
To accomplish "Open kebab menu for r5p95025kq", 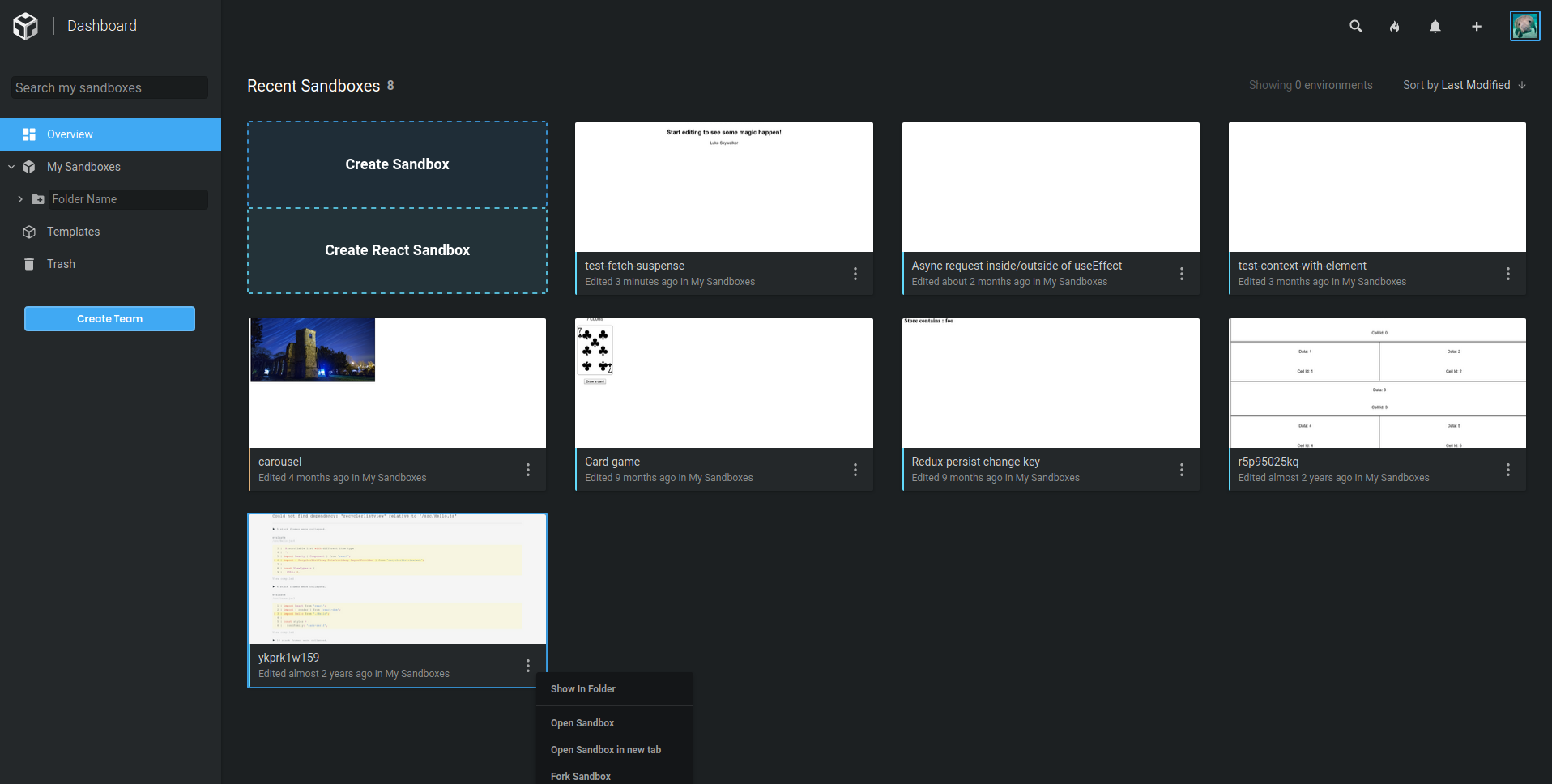I will pyautogui.click(x=1507, y=470).
